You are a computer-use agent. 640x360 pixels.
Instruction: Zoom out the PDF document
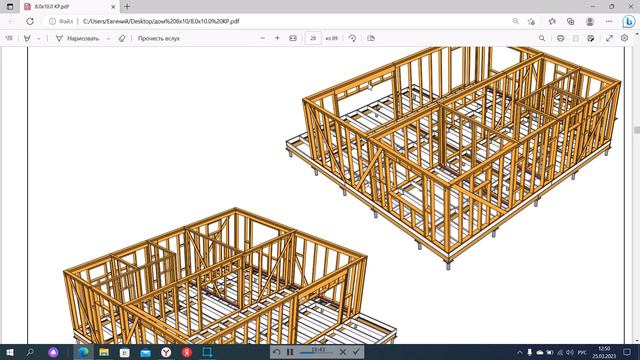click(x=262, y=38)
